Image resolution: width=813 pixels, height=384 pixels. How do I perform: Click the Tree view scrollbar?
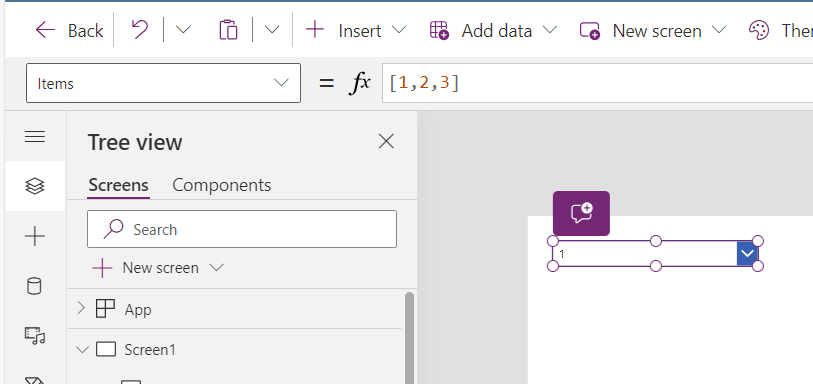pyautogui.click(x=409, y=337)
